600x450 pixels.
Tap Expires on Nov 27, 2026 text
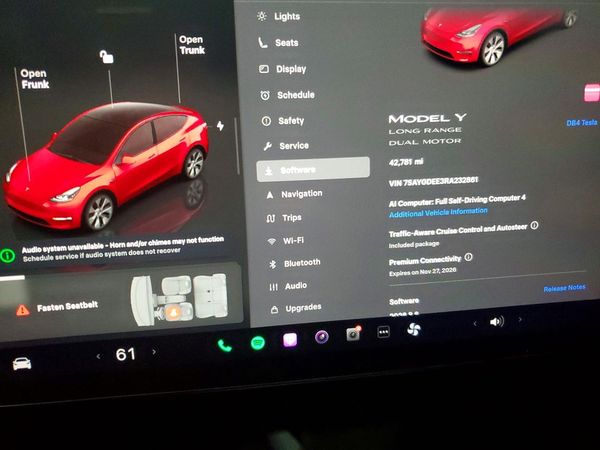point(422,271)
